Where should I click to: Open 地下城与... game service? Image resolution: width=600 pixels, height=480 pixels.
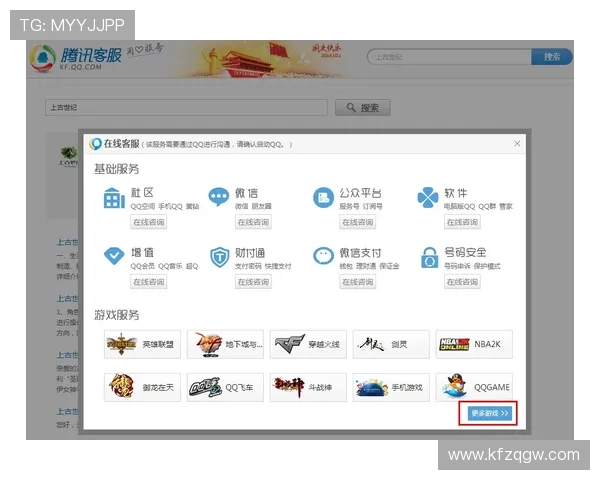coord(225,344)
